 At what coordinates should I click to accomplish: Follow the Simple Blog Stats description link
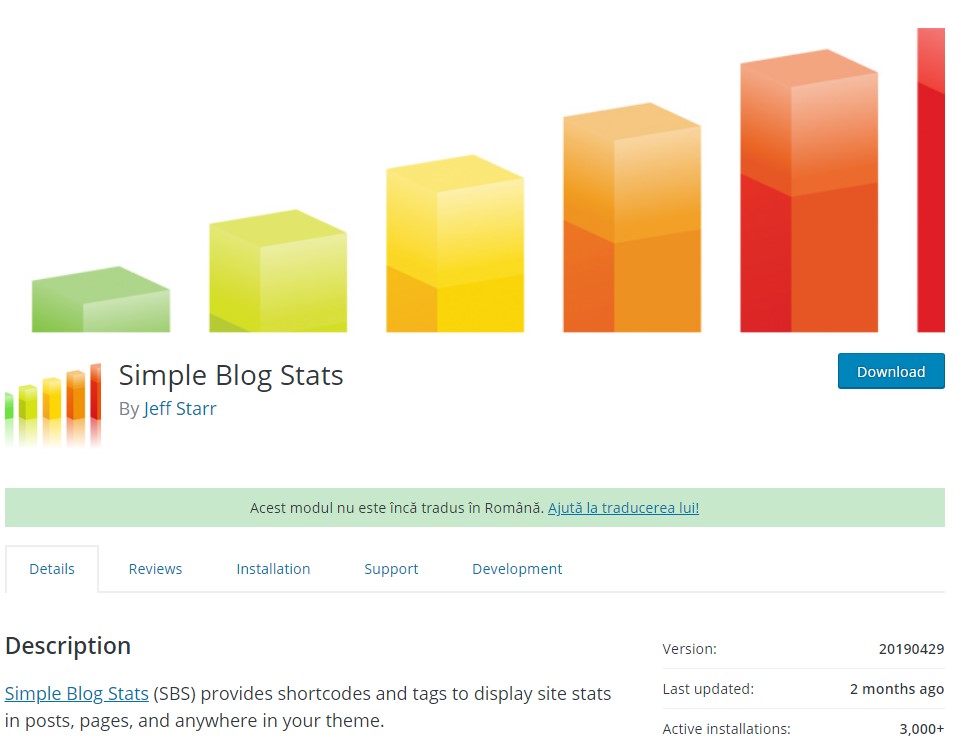(77, 693)
